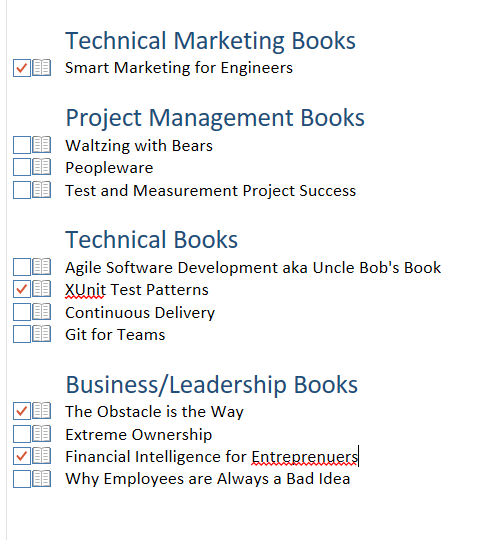Uncheck the XUnit Test Patterns checkbox

point(22,289)
